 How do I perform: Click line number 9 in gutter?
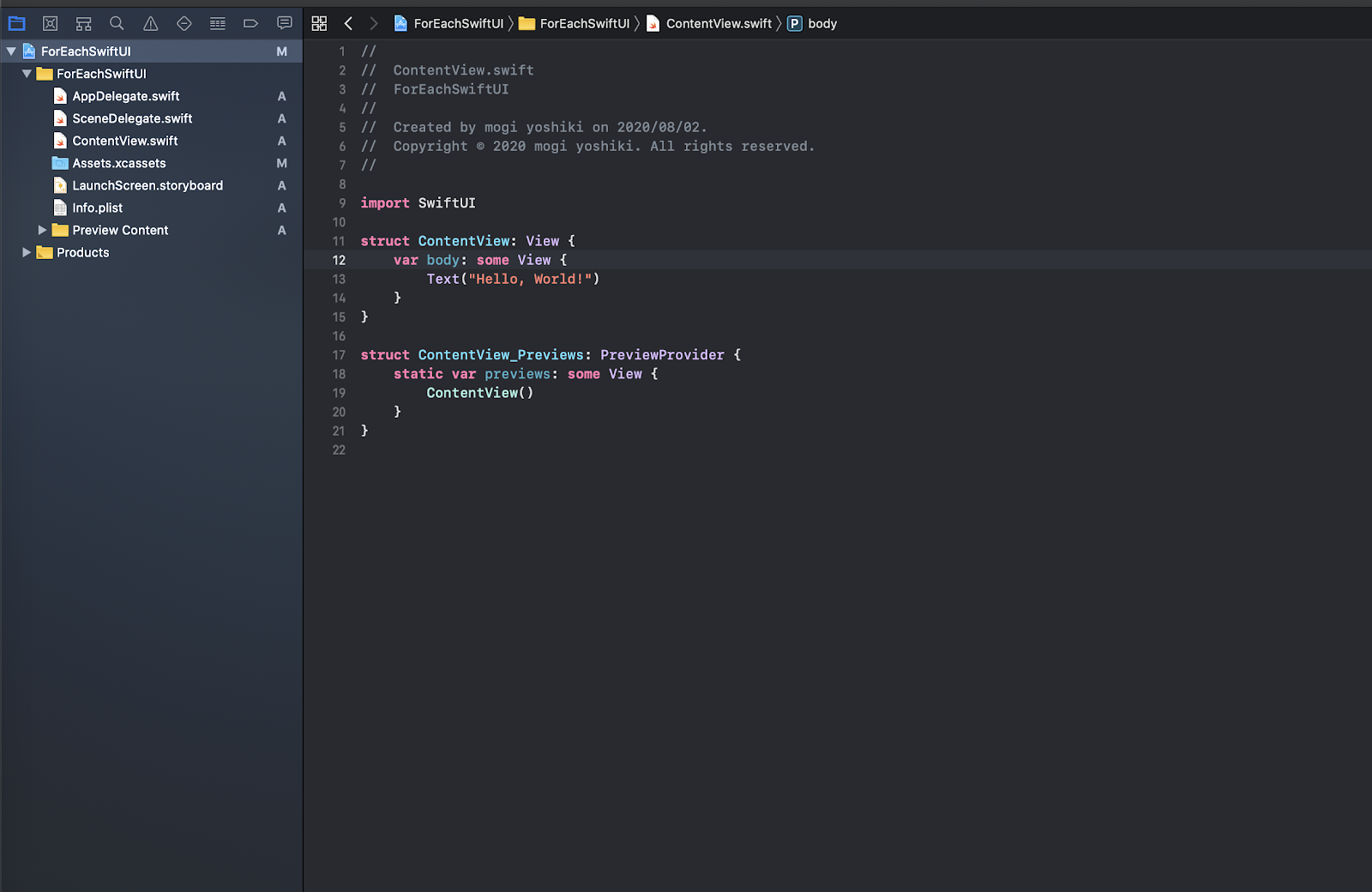click(x=342, y=203)
